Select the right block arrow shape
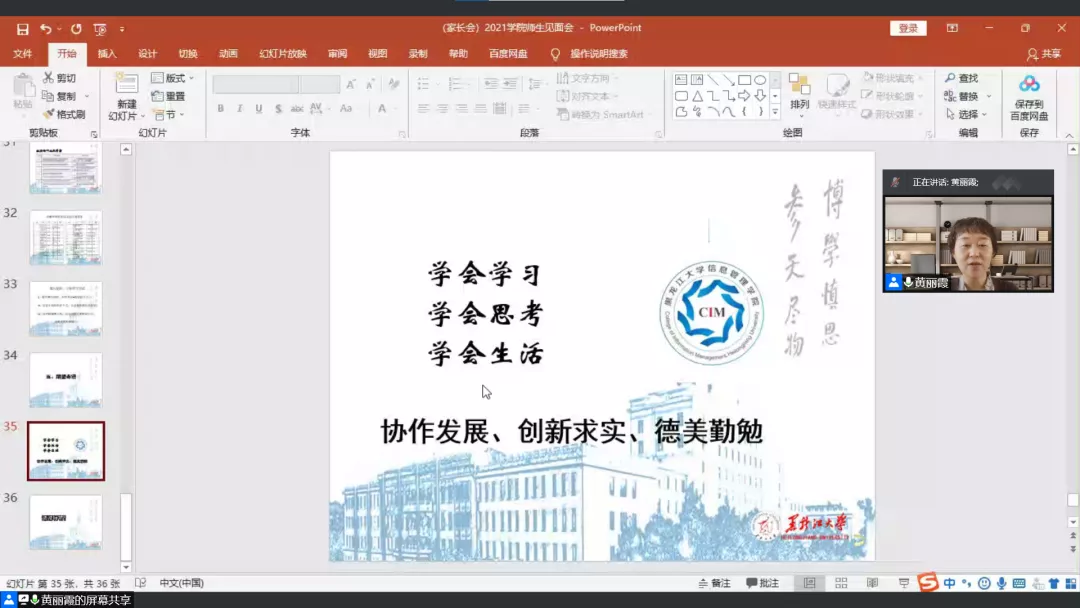Screen dimensions: 1080x608 pos(745,96)
